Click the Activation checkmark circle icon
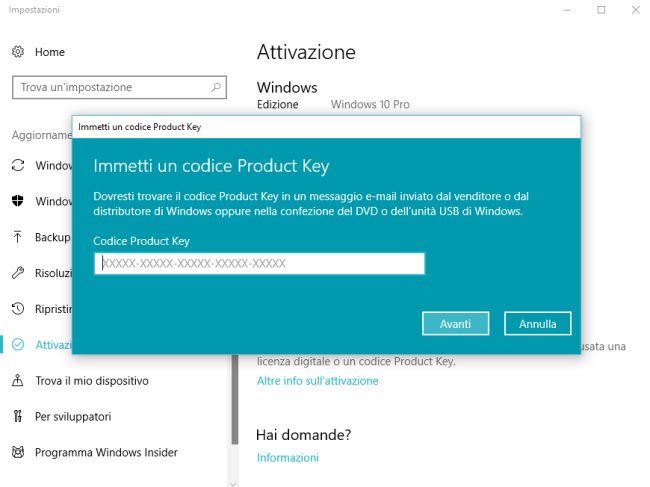The image size is (650, 487). (x=17, y=345)
